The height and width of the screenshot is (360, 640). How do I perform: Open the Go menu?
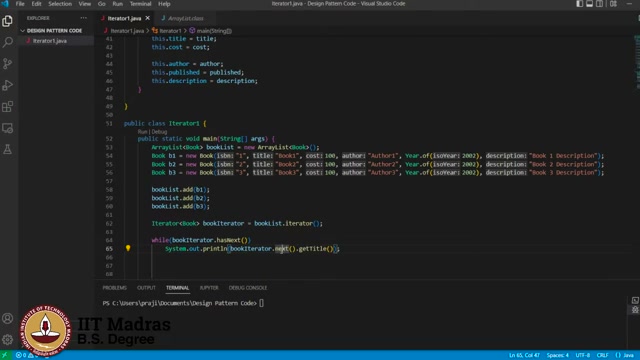102,4
